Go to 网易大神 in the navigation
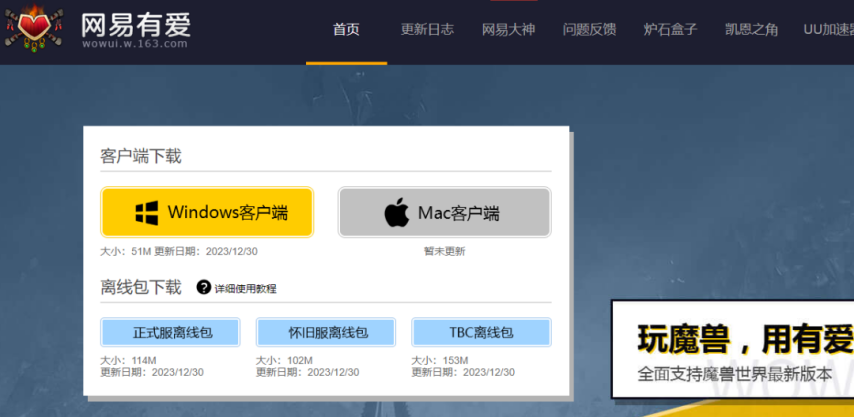Image resolution: width=854 pixels, height=417 pixels. [x=508, y=29]
